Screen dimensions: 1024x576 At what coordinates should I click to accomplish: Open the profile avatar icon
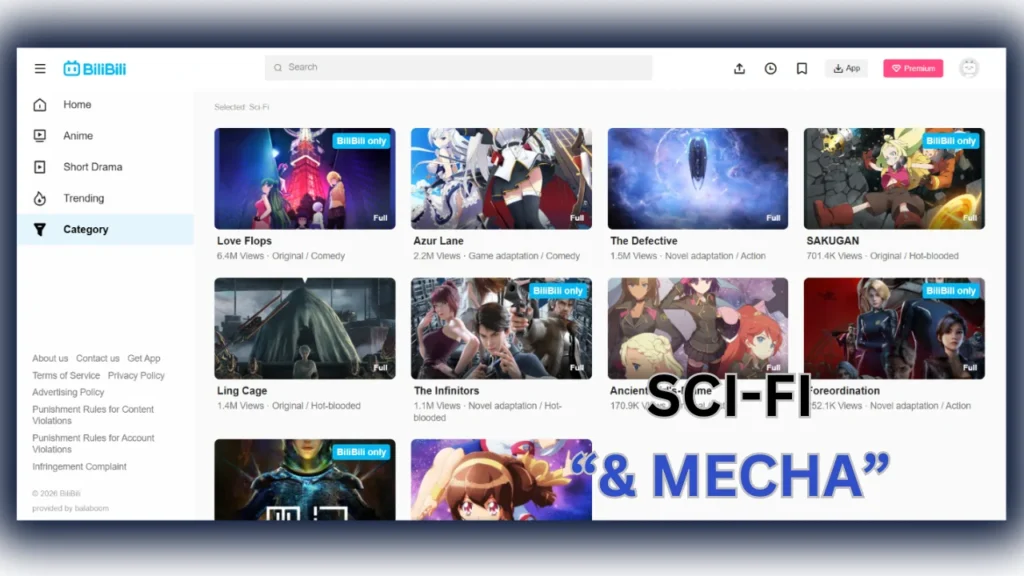[x=968, y=68]
